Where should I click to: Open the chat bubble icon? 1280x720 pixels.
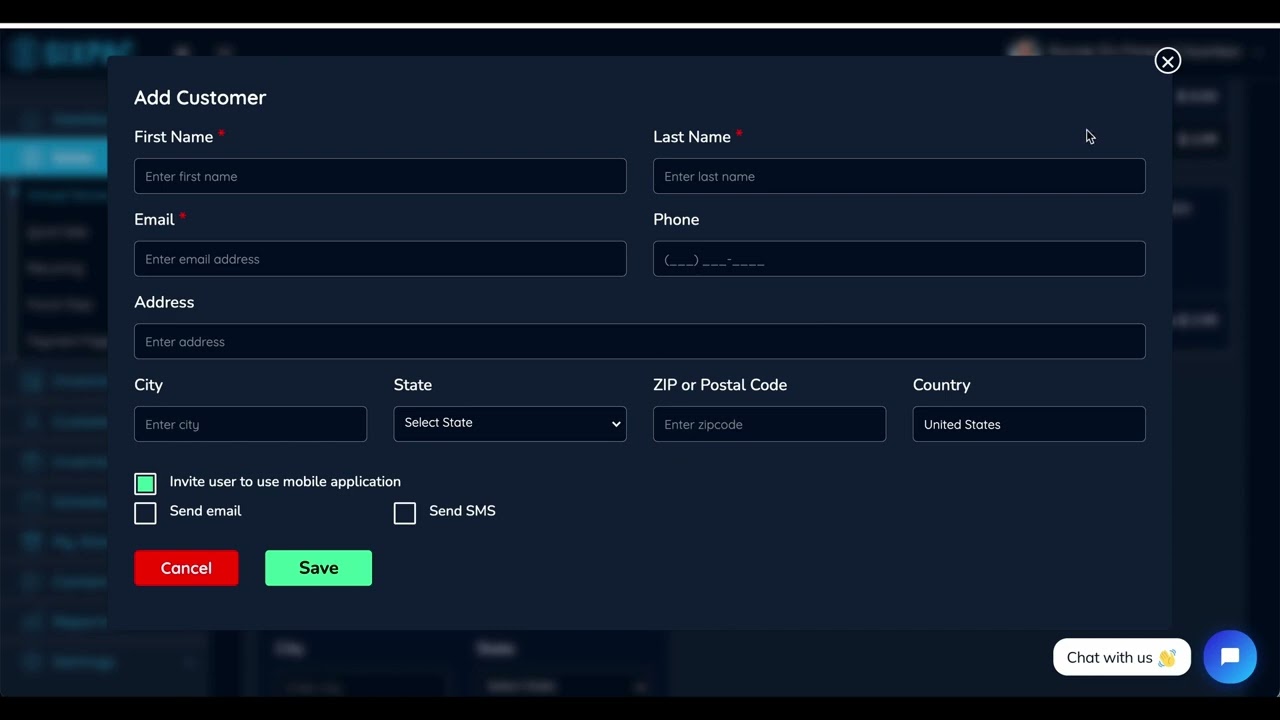coord(1230,657)
